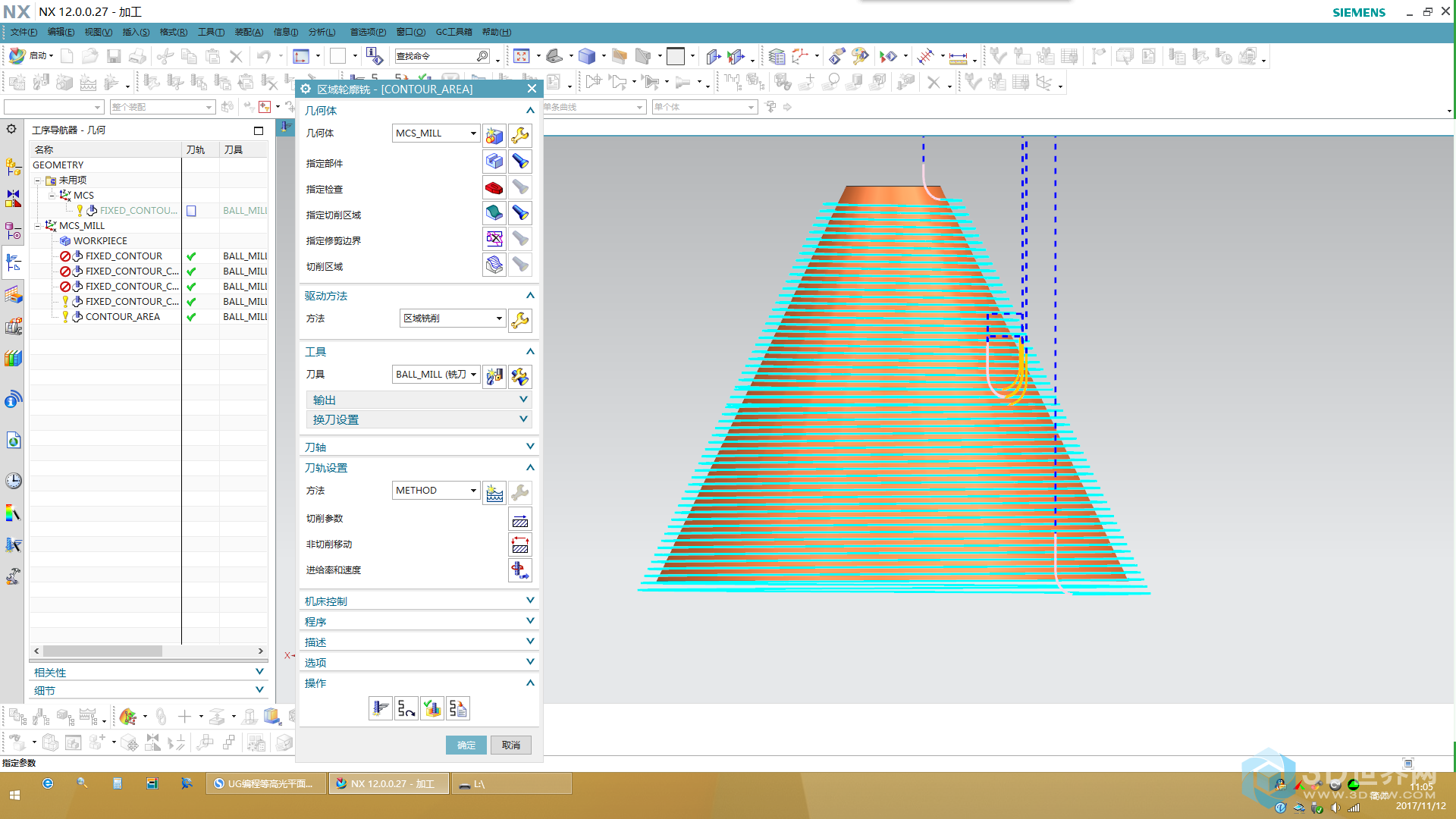The height and width of the screenshot is (819, 1456).
Task: Click the green check of CONTOUR_AREA row
Action: [x=192, y=317]
